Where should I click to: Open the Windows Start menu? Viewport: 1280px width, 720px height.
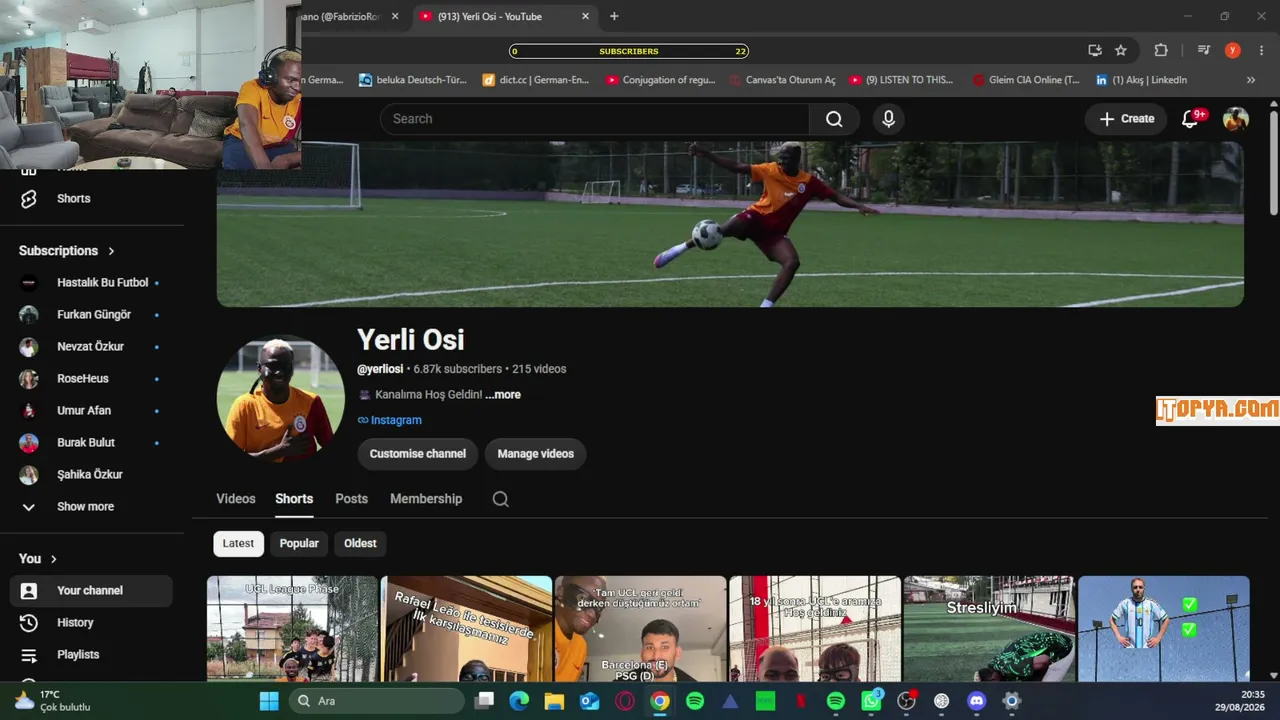tap(269, 701)
